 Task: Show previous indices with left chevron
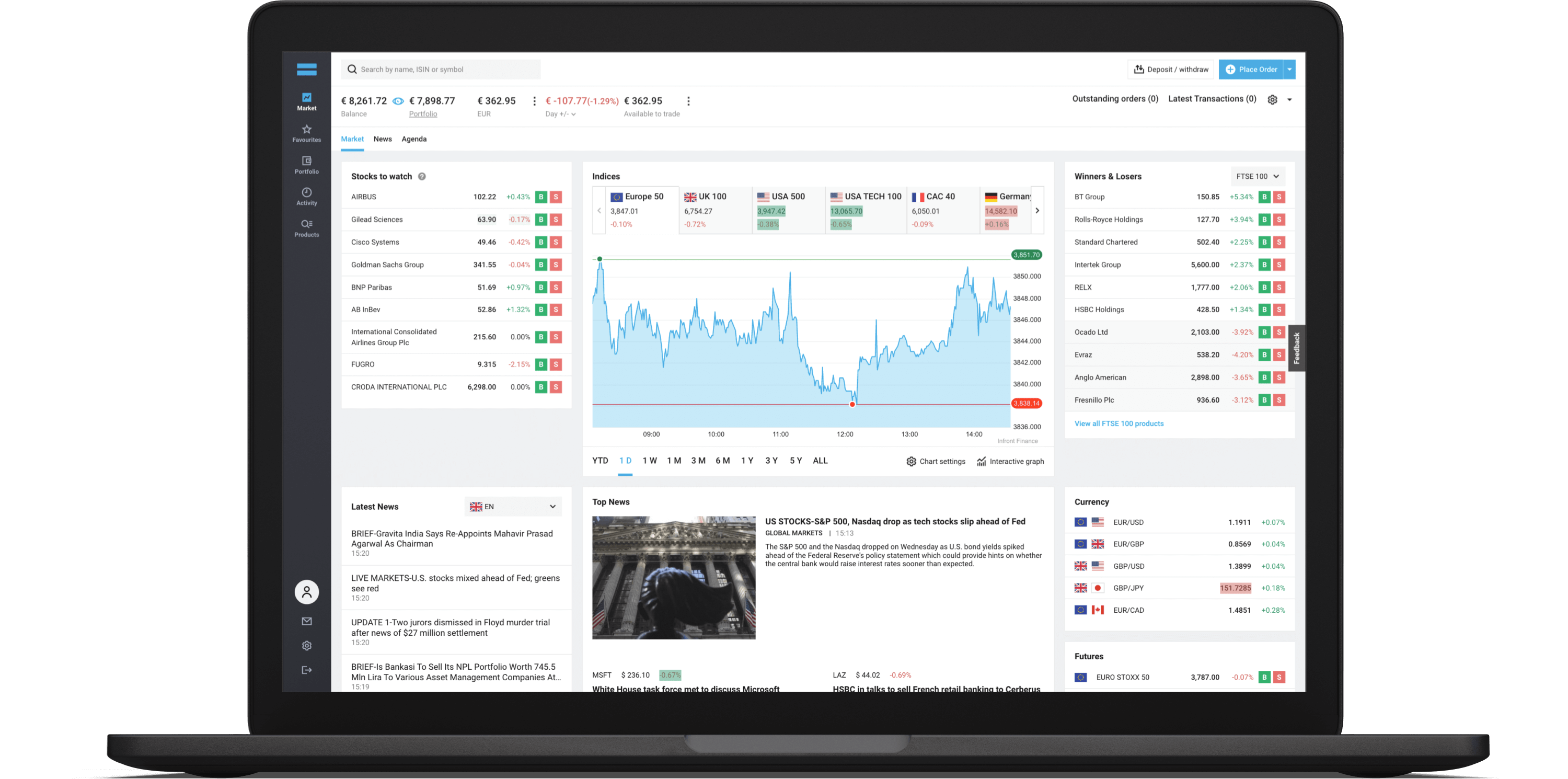pos(599,211)
